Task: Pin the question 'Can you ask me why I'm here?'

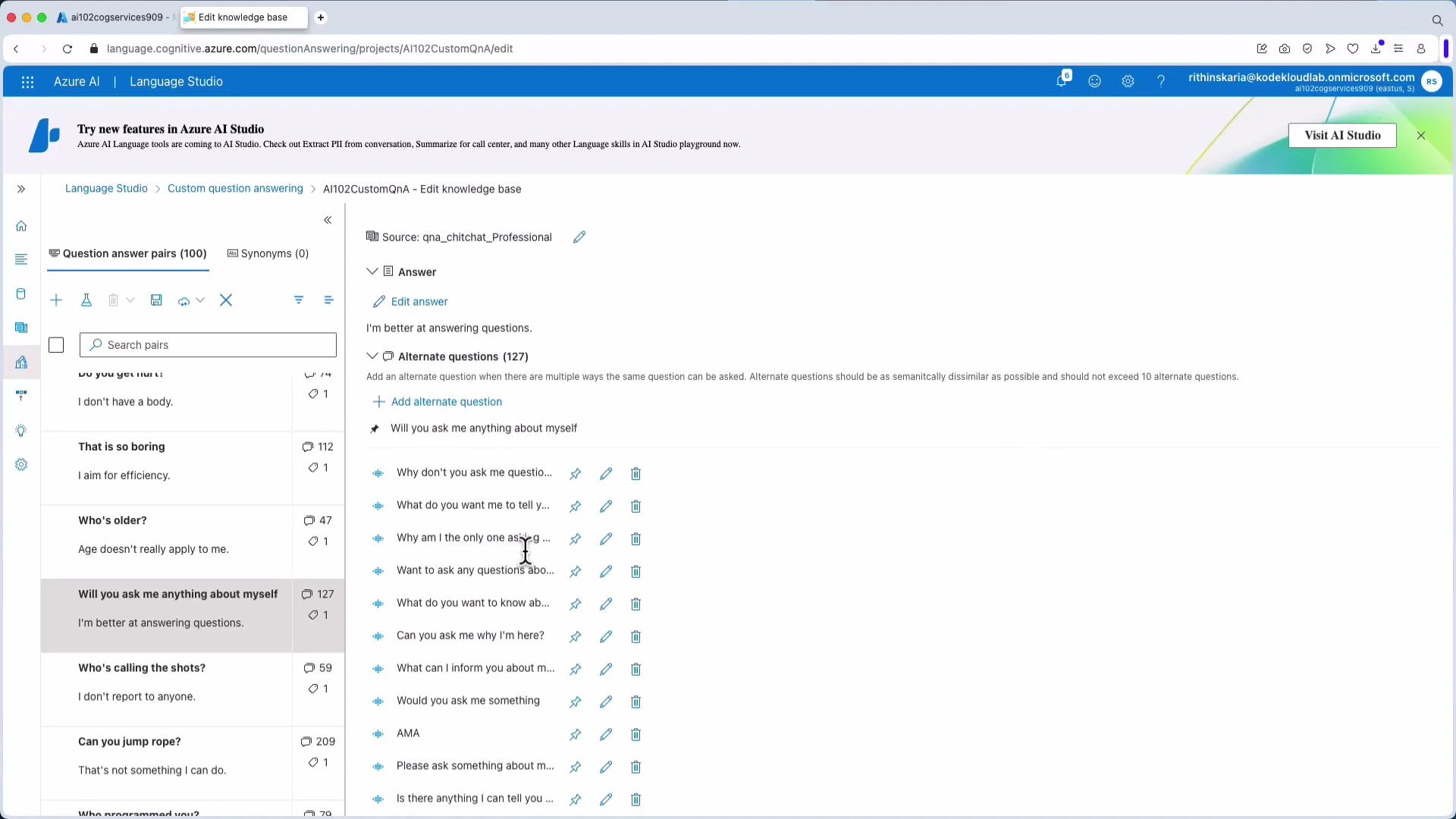Action: [575, 636]
